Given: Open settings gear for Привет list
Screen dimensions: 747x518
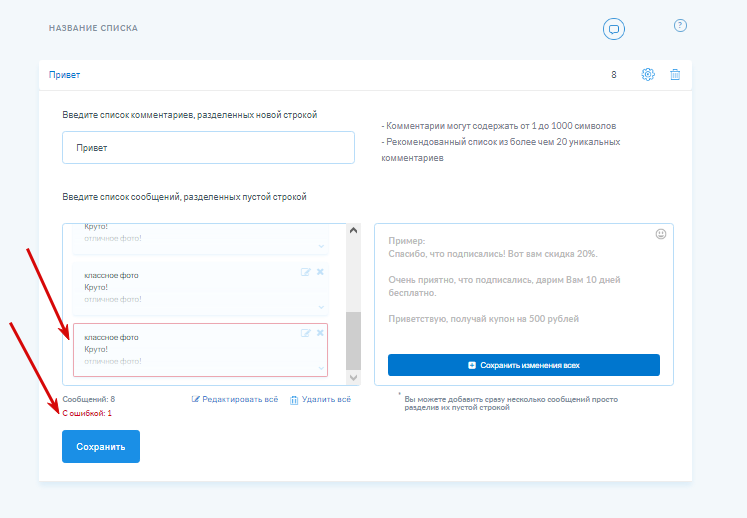Looking at the screenshot, I should point(648,74).
